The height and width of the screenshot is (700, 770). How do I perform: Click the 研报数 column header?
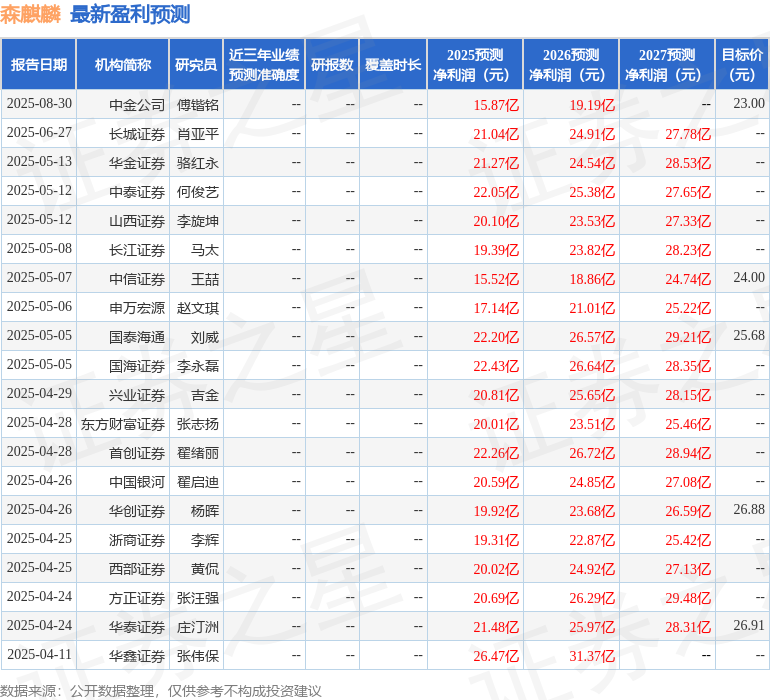[x=332, y=64]
